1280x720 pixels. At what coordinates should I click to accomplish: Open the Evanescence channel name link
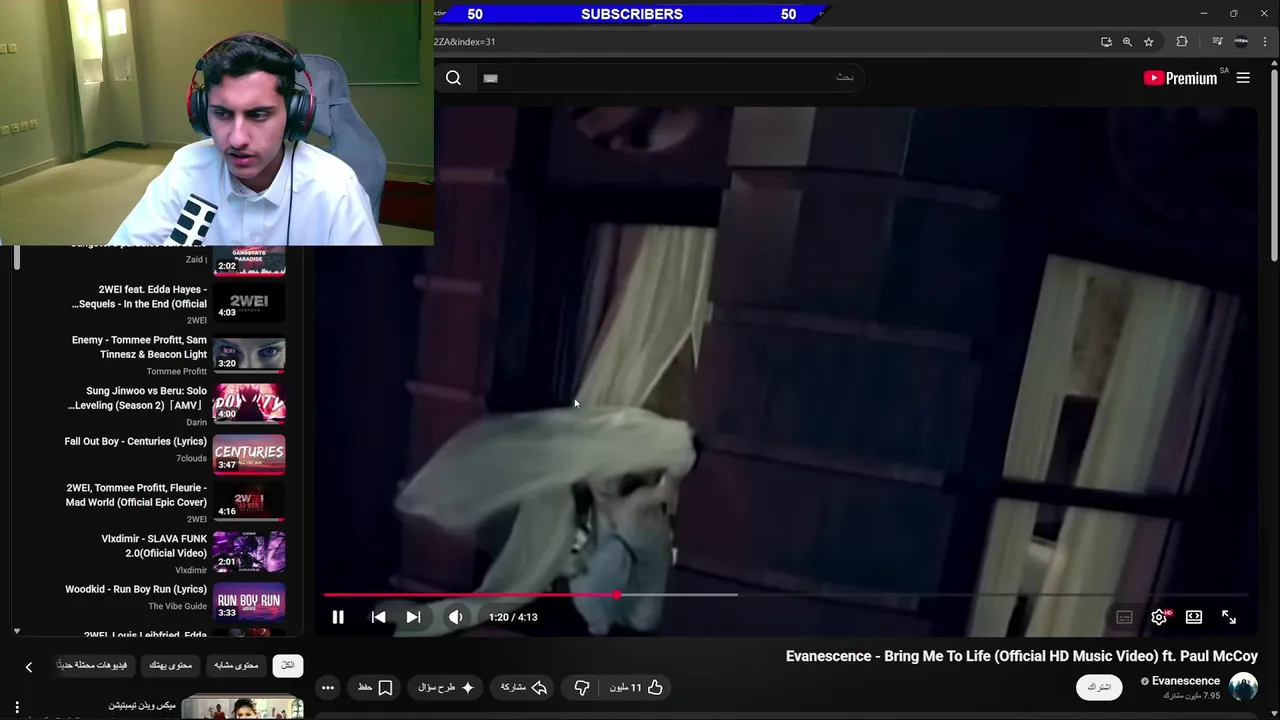pyautogui.click(x=1186, y=681)
